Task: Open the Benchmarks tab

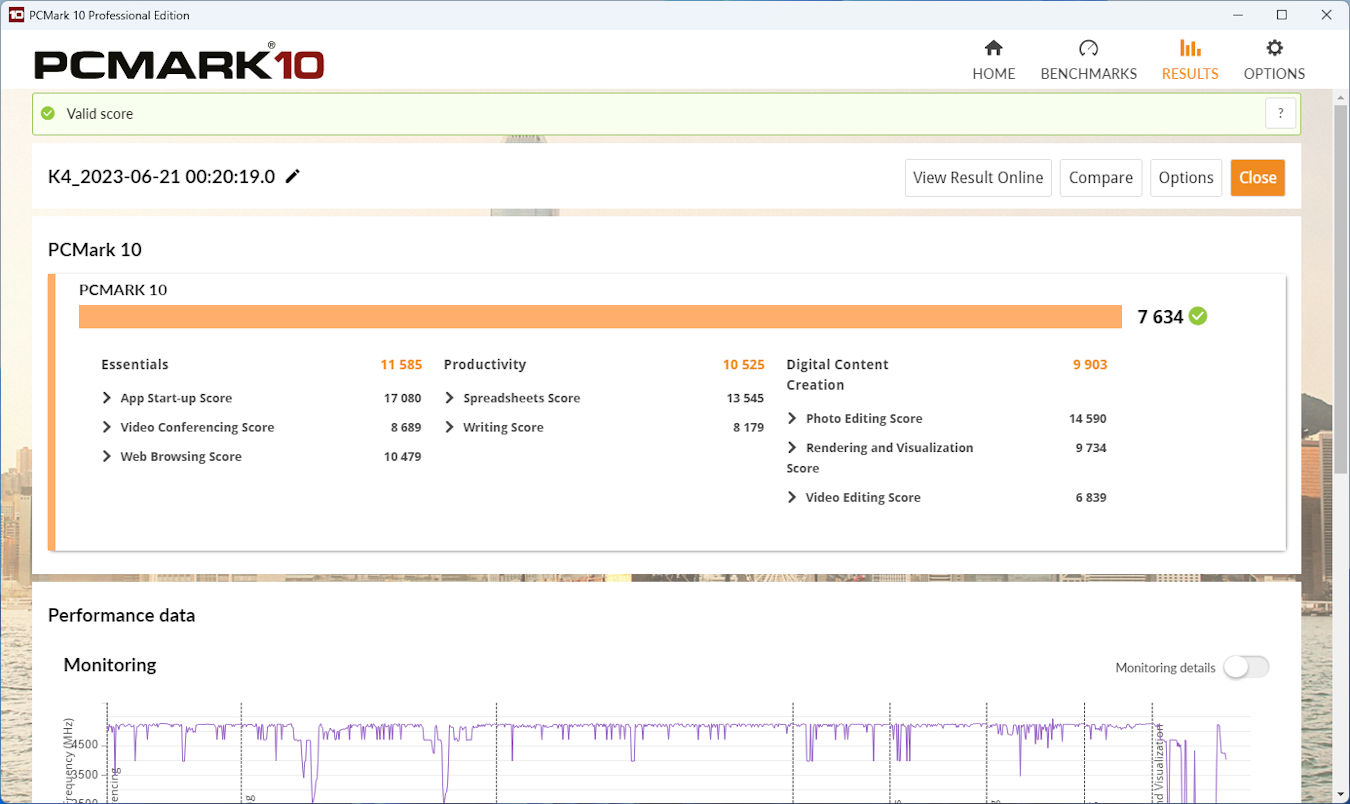Action: click(1088, 60)
